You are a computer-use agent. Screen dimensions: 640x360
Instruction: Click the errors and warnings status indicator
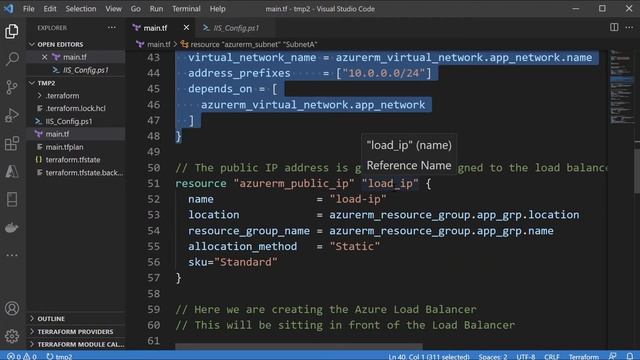click(x=22, y=356)
